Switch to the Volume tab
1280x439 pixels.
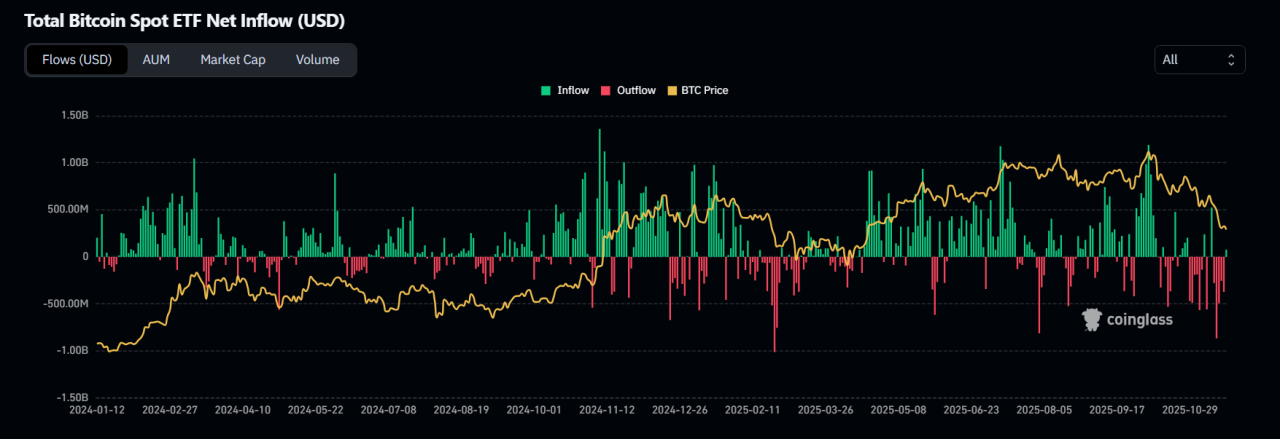(x=317, y=60)
